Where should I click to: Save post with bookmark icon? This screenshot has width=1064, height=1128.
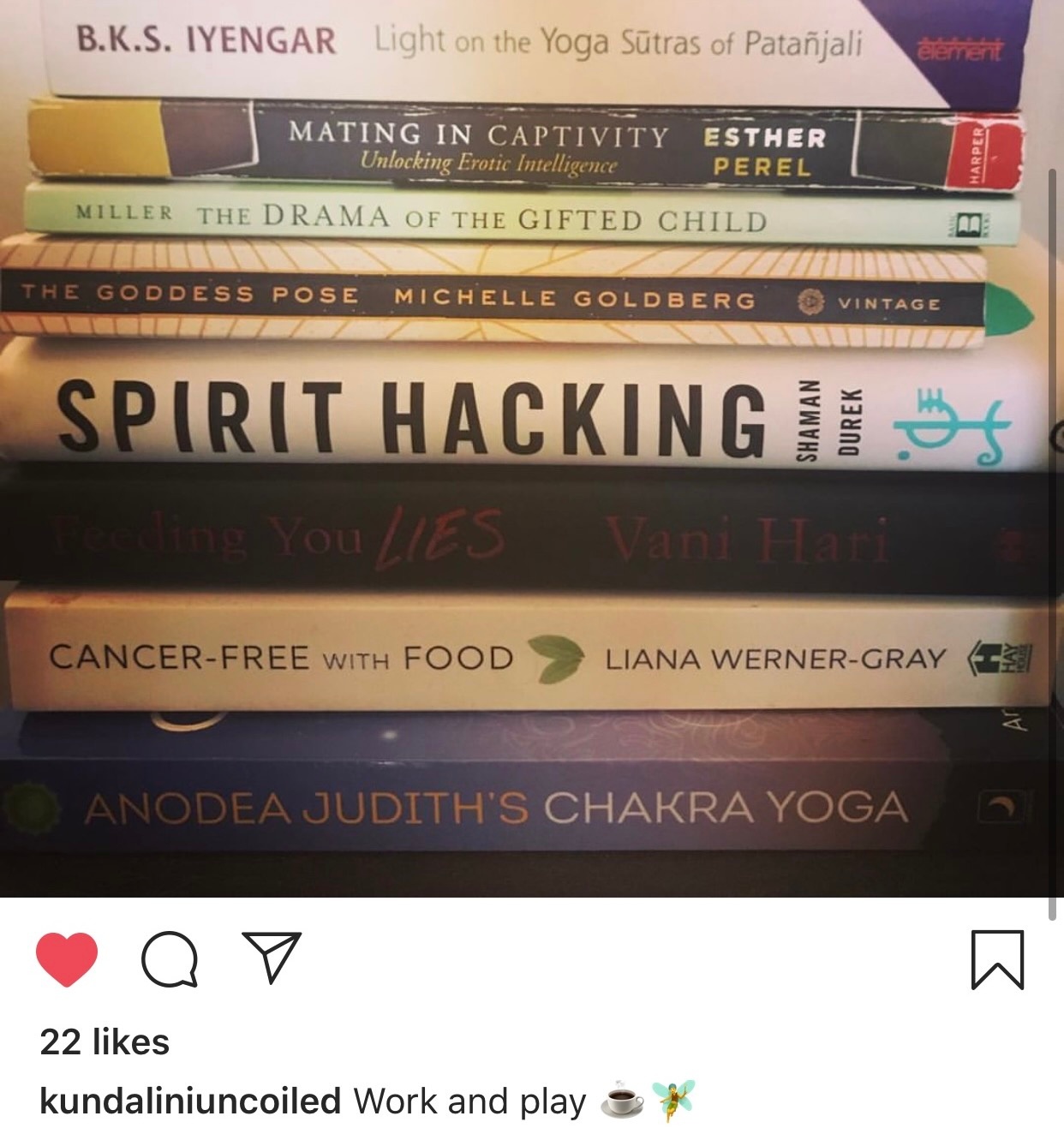coord(998,959)
